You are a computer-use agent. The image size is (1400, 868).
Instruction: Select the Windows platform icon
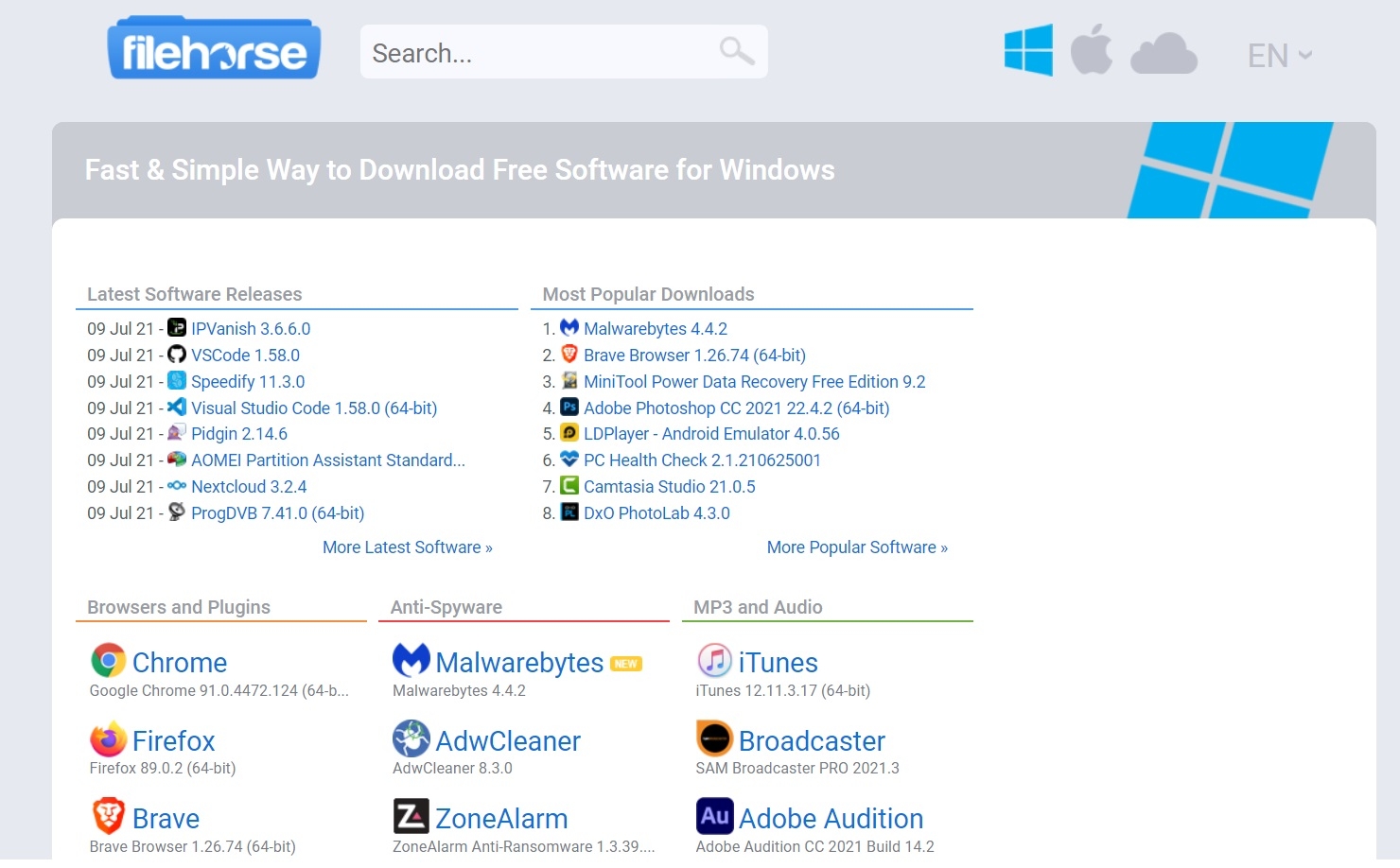(1028, 51)
